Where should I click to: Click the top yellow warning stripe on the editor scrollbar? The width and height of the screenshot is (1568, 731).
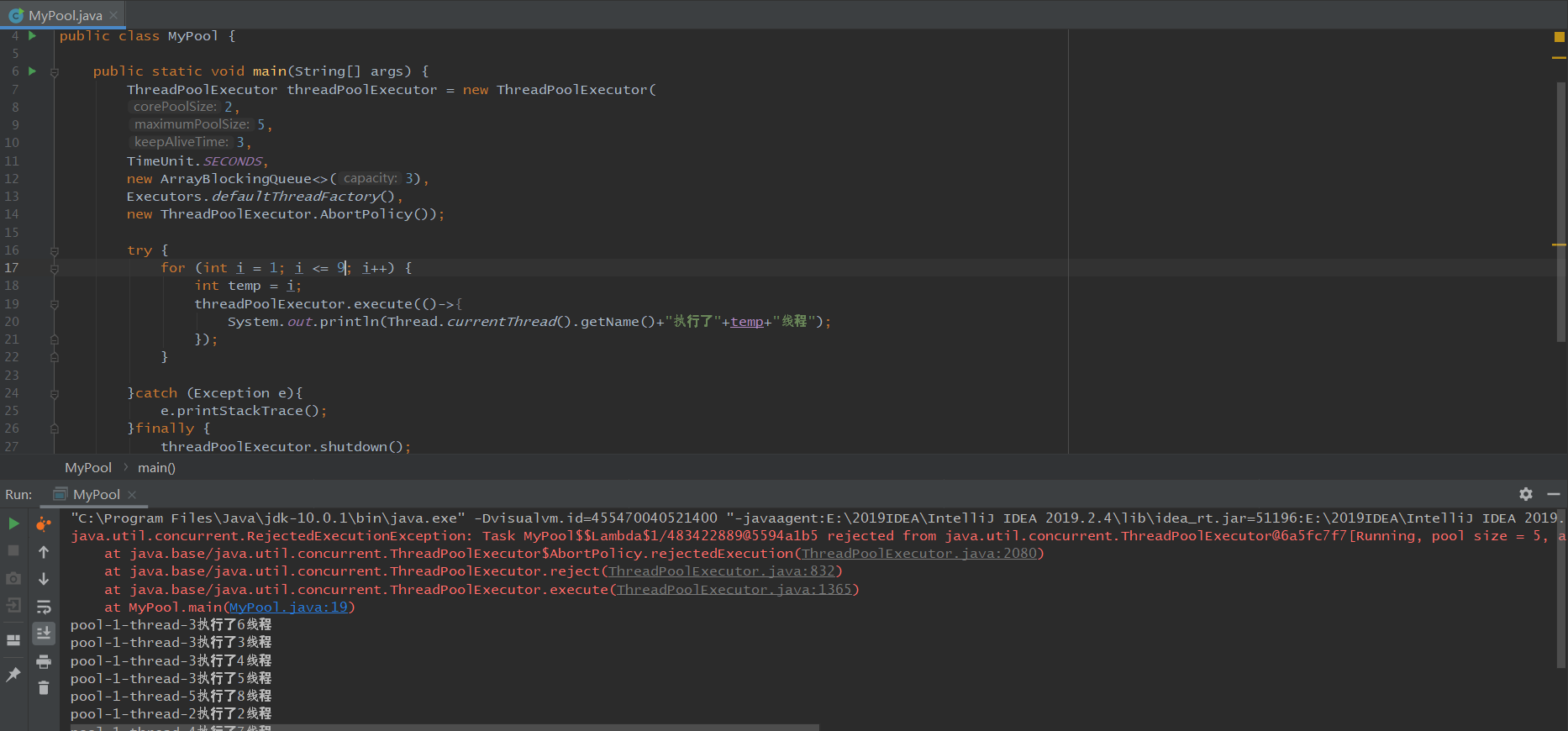point(1559,58)
